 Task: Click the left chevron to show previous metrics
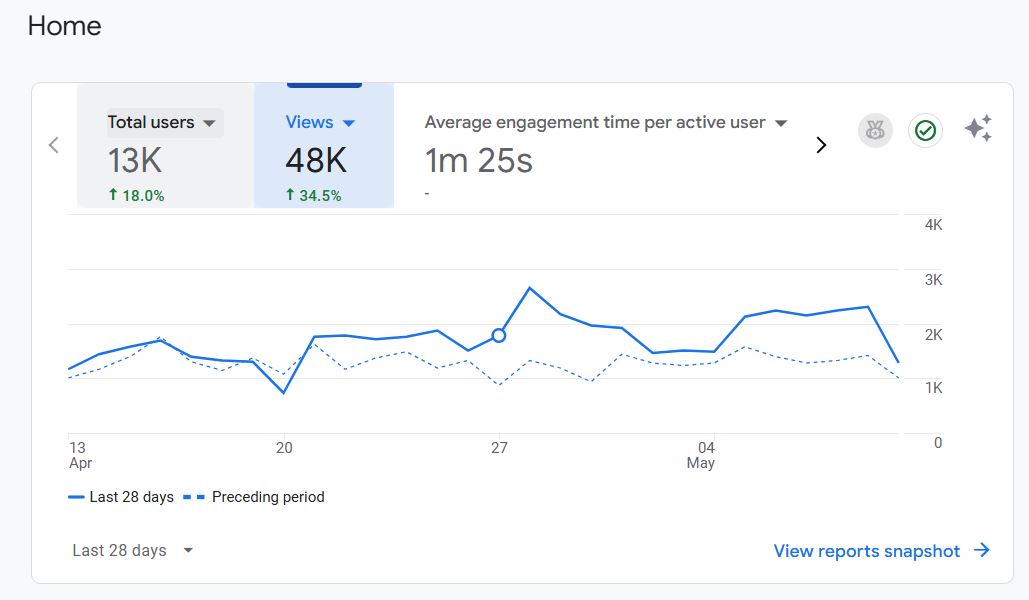pos(54,145)
